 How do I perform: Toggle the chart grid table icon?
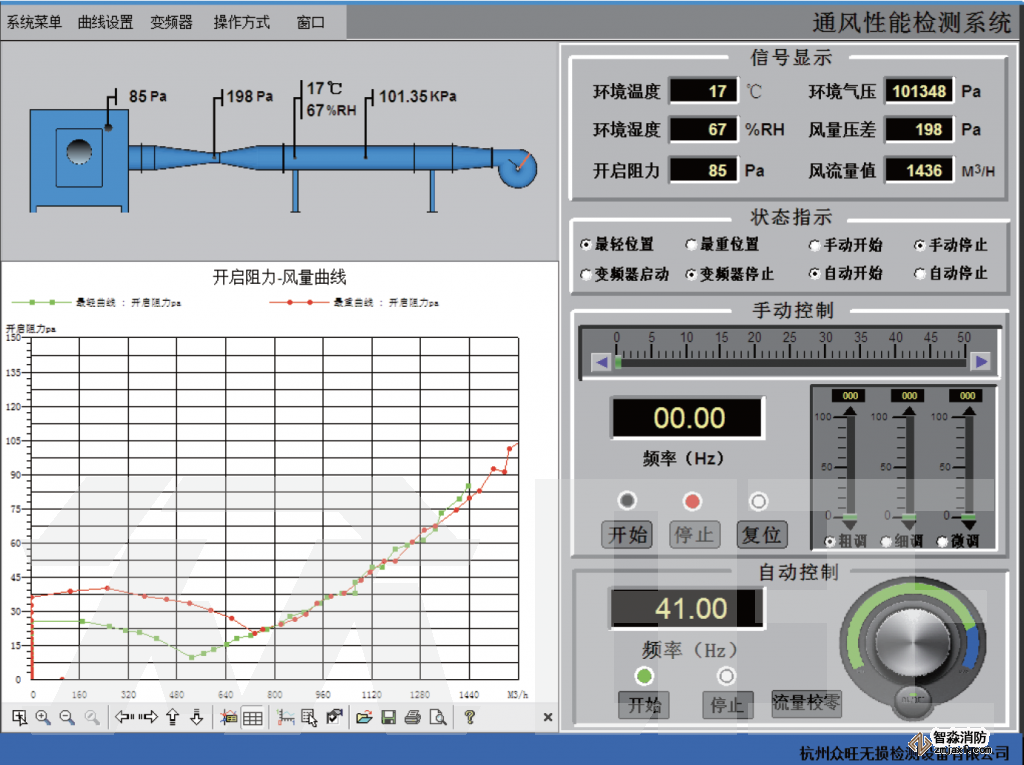tap(253, 717)
